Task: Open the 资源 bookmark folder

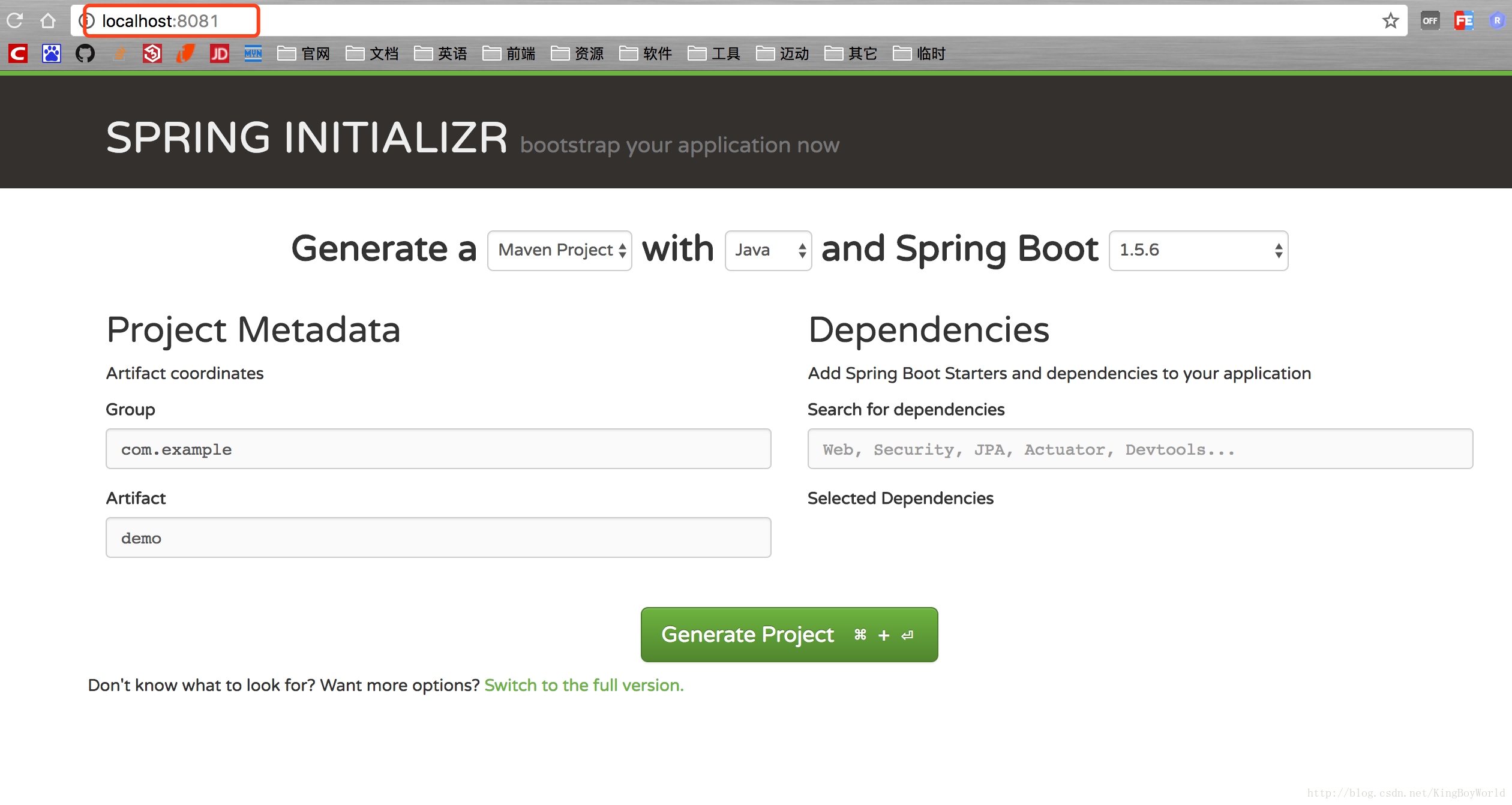Action: point(577,54)
